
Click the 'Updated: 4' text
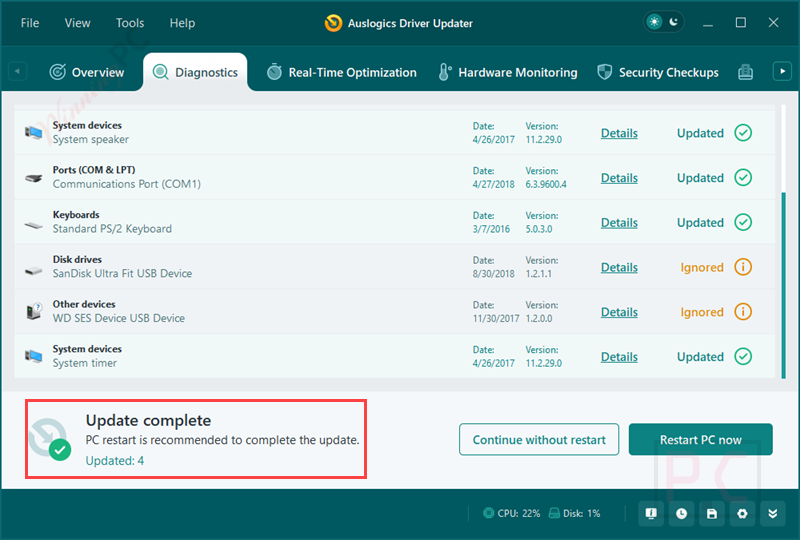[x=115, y=461]
